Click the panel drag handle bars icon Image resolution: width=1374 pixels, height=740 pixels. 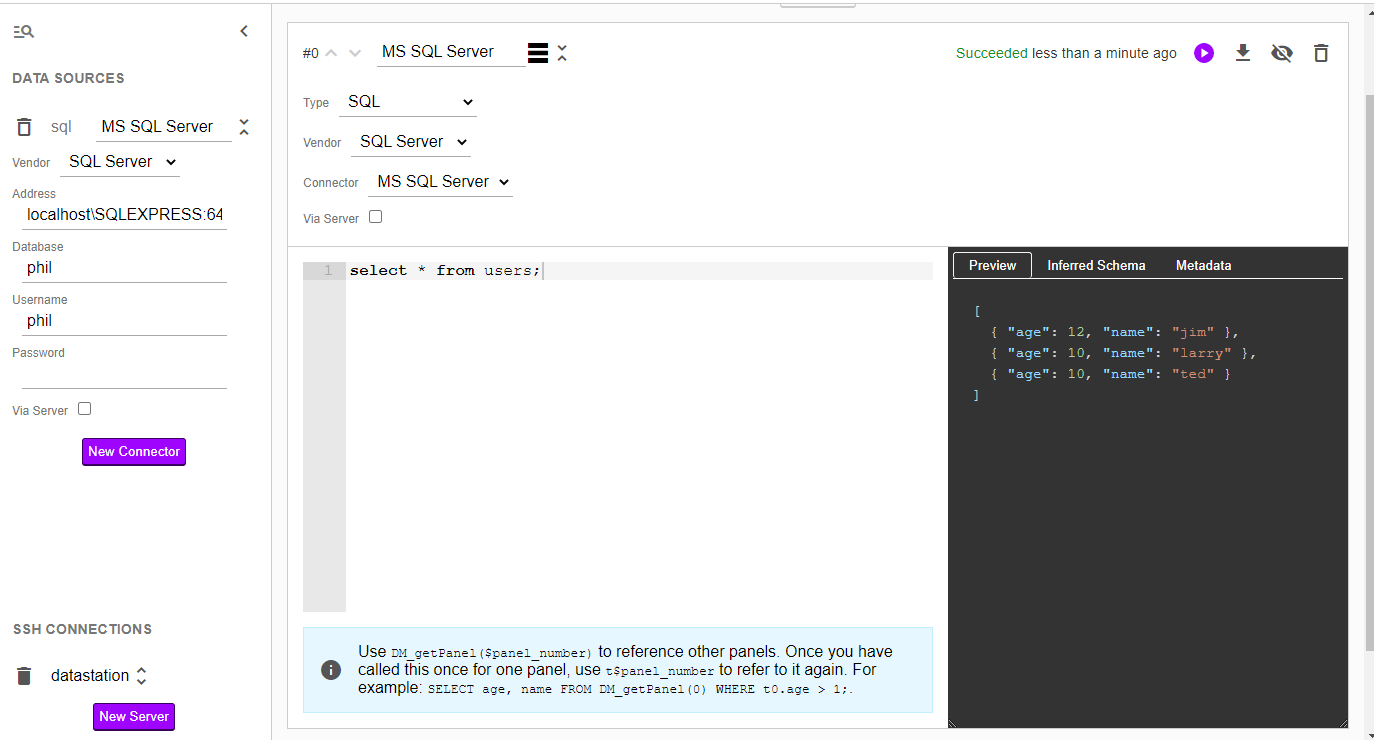click(538, 53)
